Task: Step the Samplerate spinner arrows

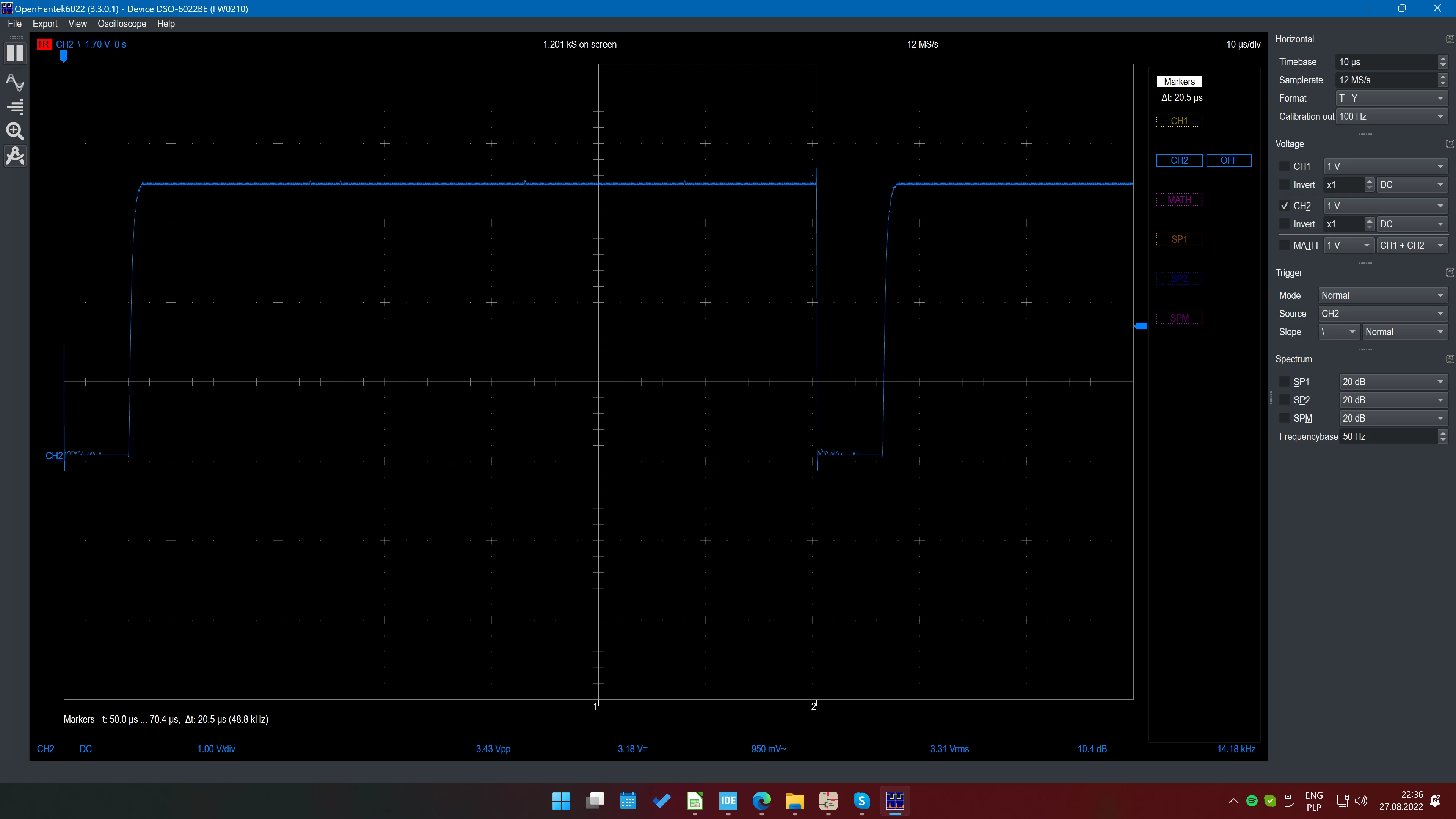Action: 1443,80
